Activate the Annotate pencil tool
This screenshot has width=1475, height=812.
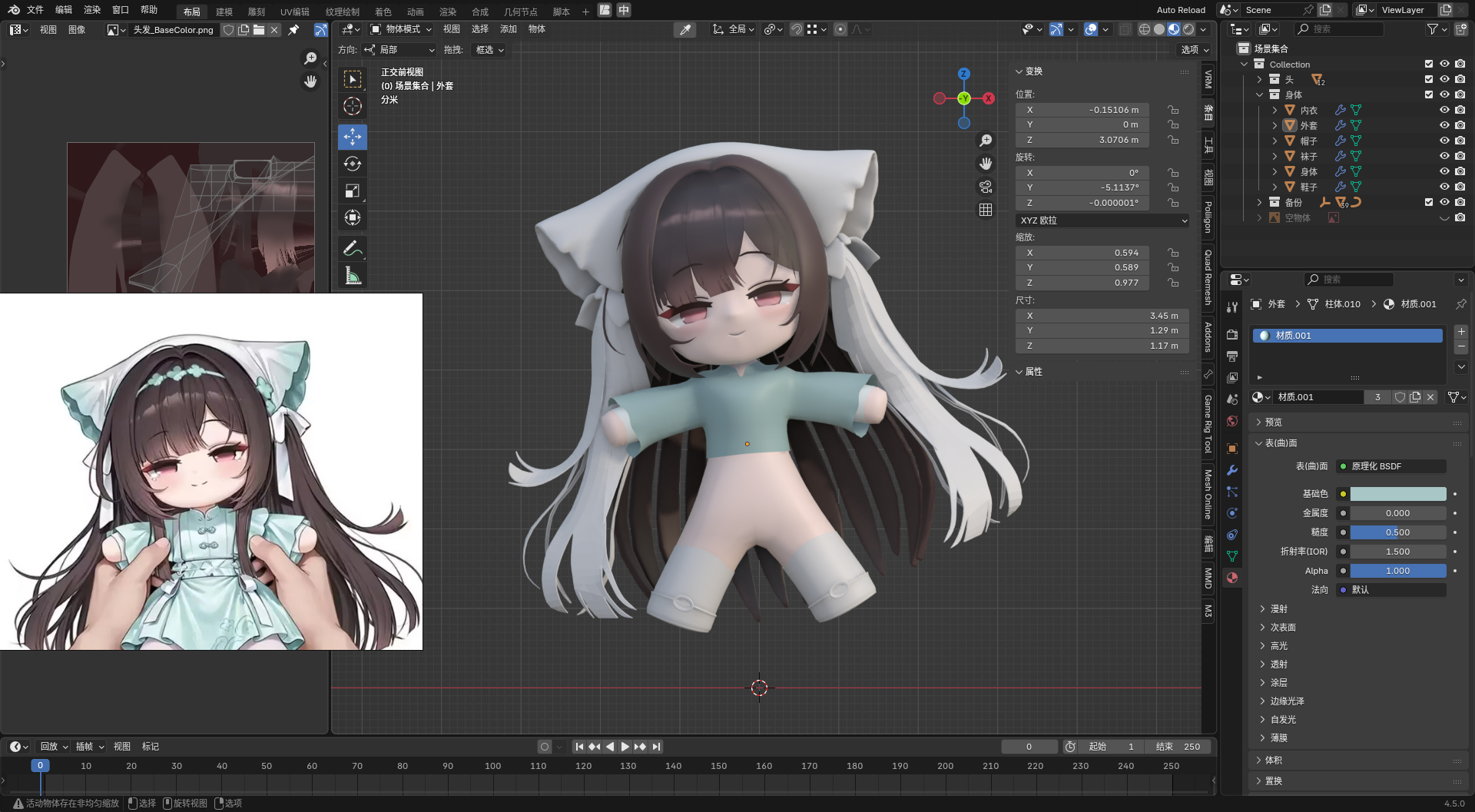[x=353, y=248]
